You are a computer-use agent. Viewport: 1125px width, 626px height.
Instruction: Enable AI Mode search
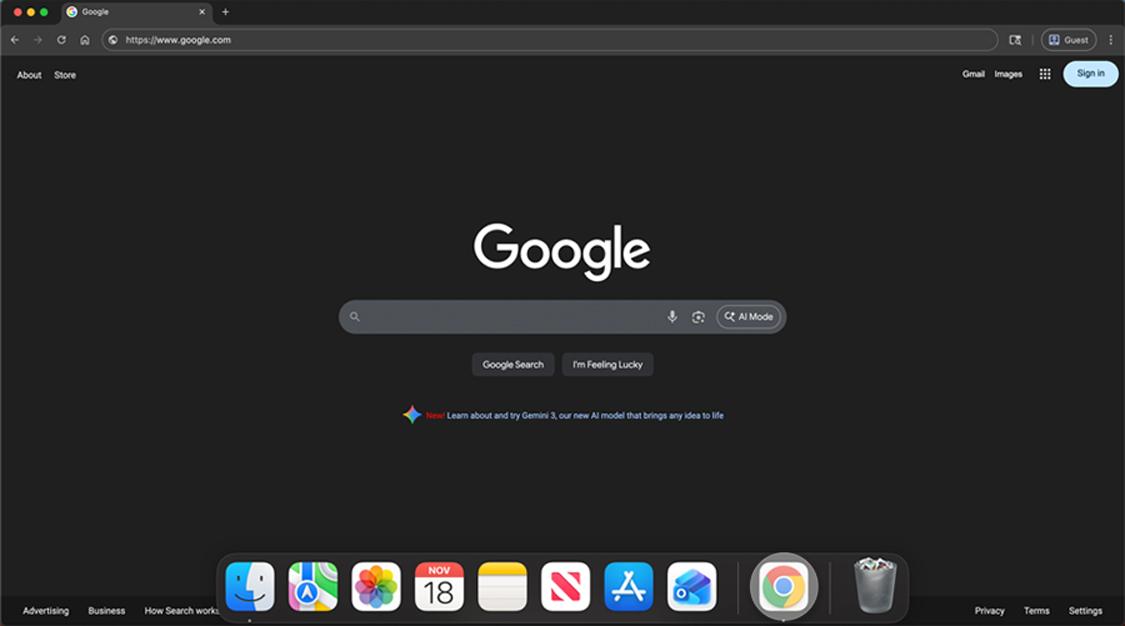point(749,316)
